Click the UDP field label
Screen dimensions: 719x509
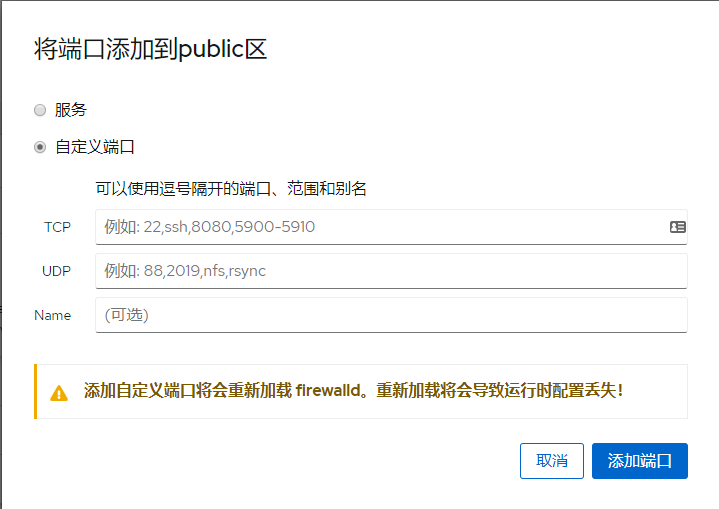click(x=56, y=271)
